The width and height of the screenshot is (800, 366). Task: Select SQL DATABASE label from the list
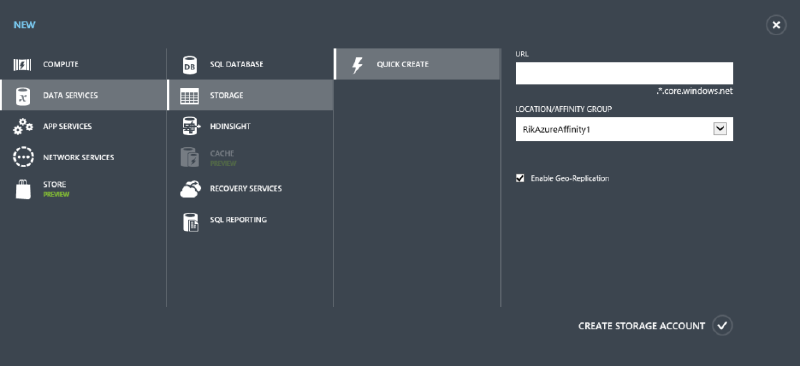tap(236, 64)
